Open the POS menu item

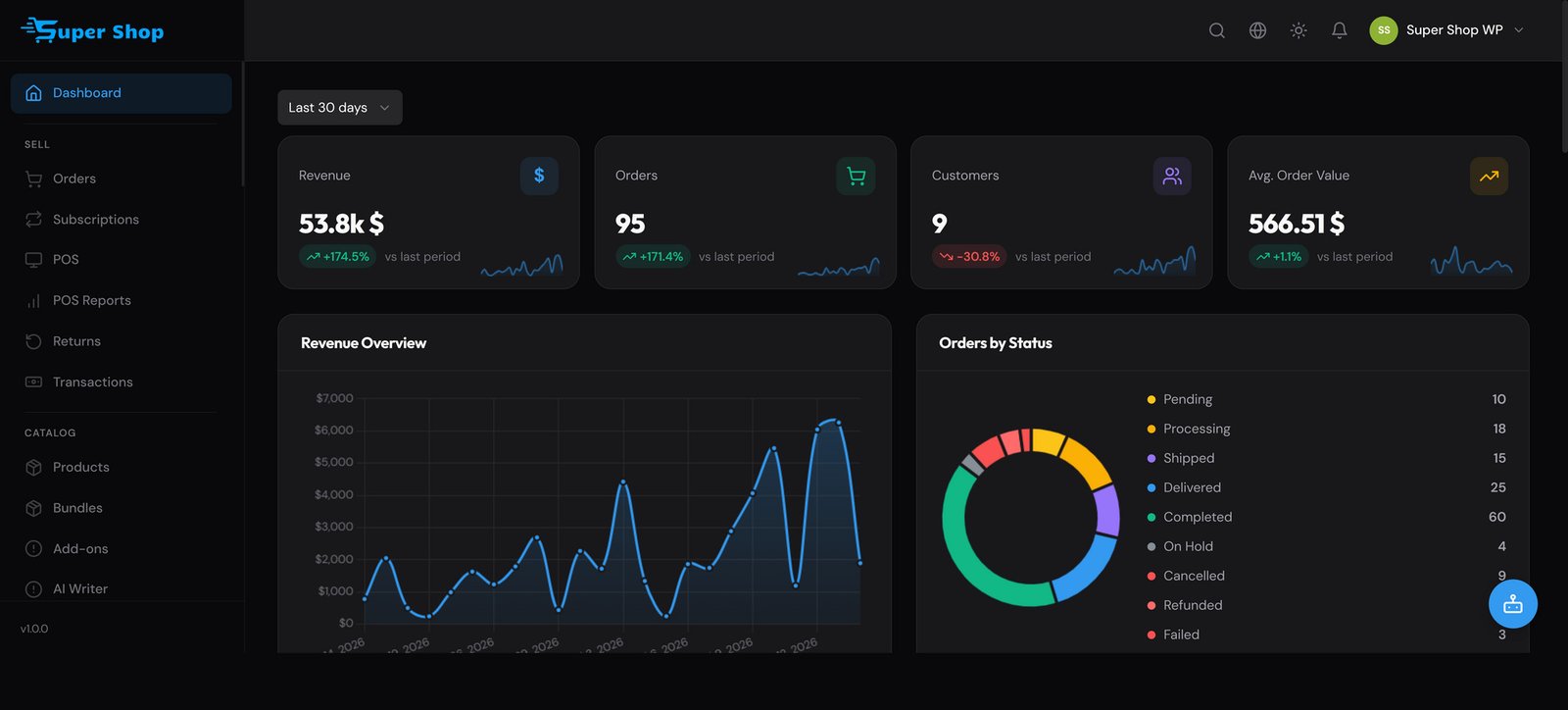(121, 260)
